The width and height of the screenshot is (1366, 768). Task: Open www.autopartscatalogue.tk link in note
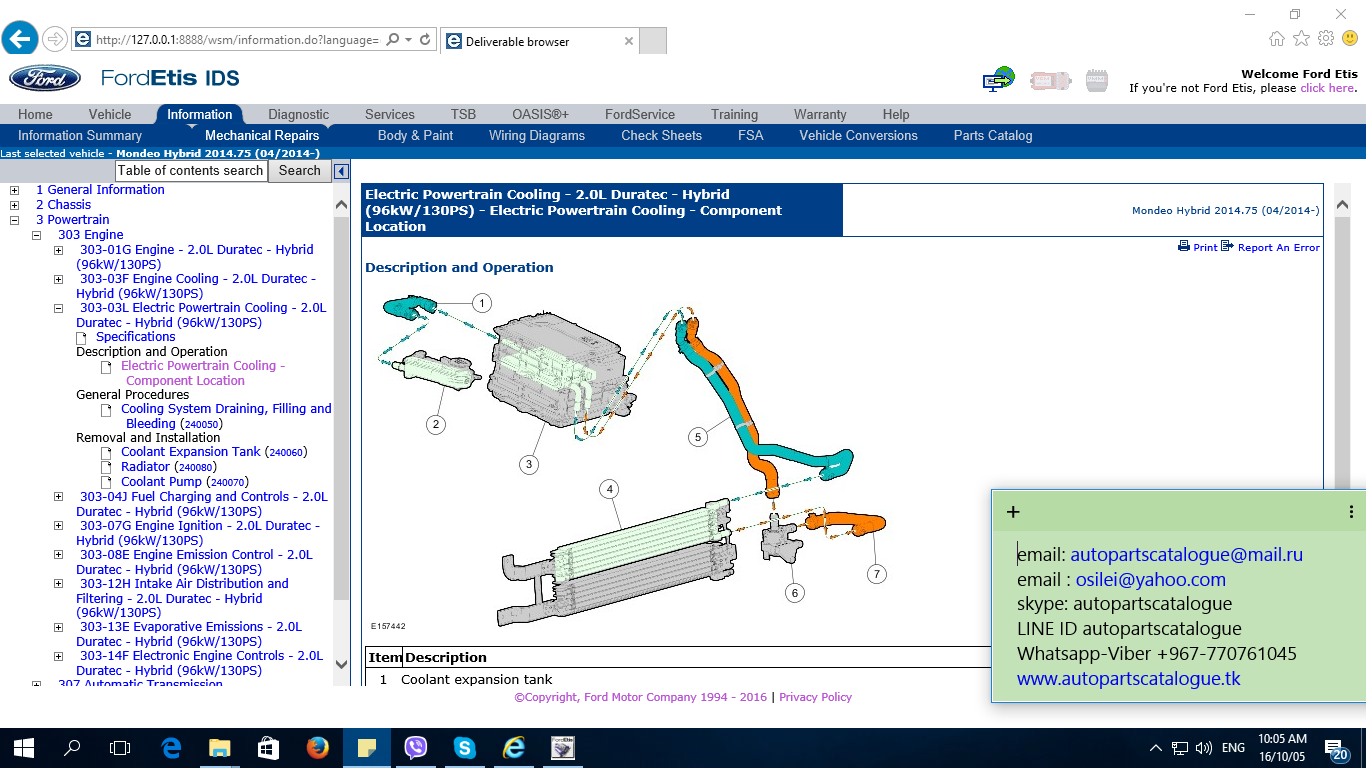click(1127, 679)
